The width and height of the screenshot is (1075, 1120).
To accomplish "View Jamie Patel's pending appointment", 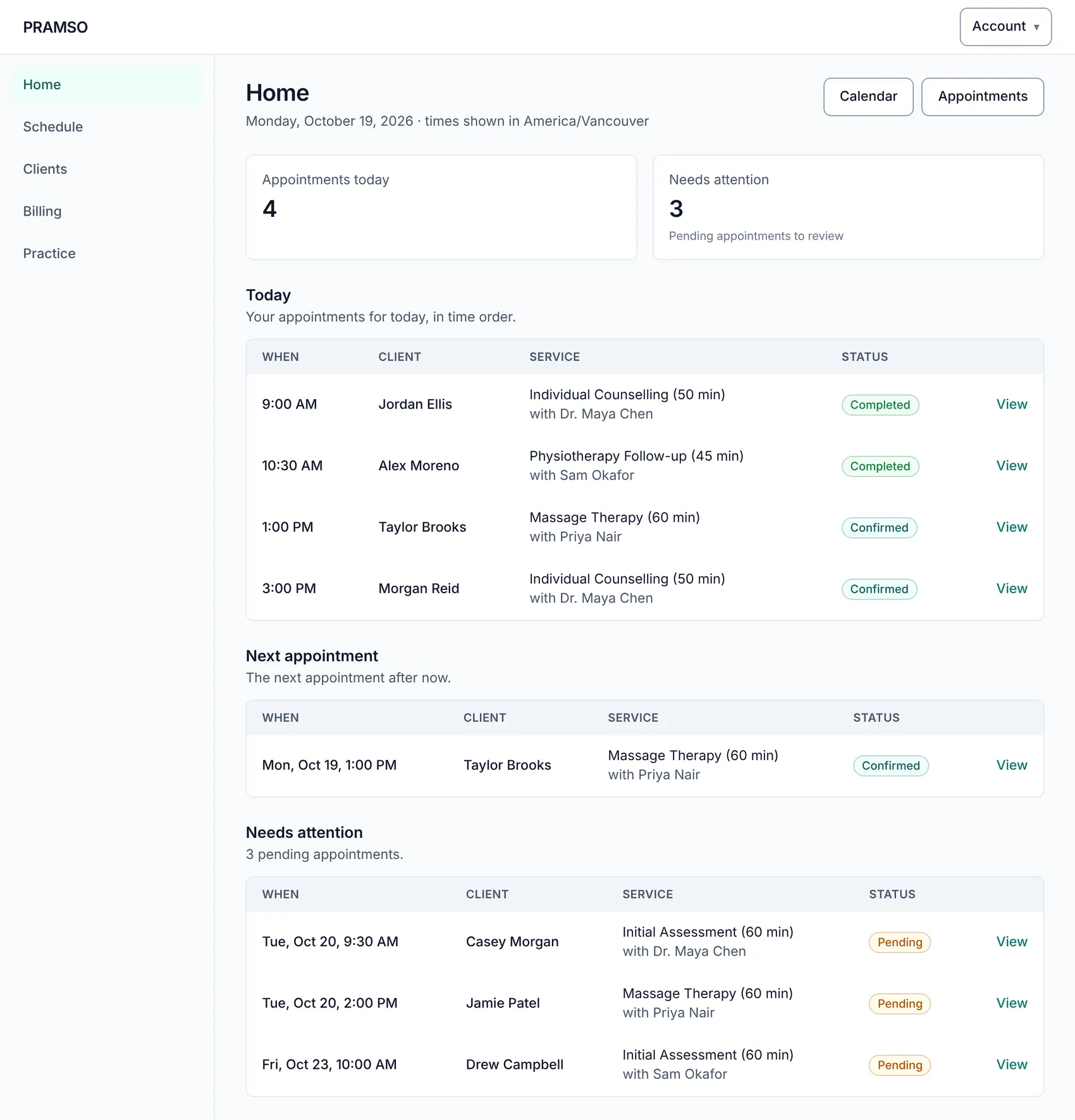I will (1011, 1002).
